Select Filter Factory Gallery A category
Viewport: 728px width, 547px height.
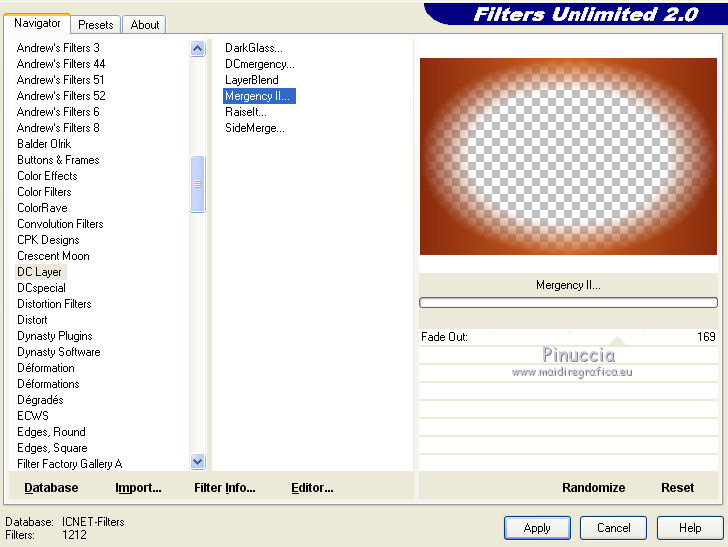point(70,464)
